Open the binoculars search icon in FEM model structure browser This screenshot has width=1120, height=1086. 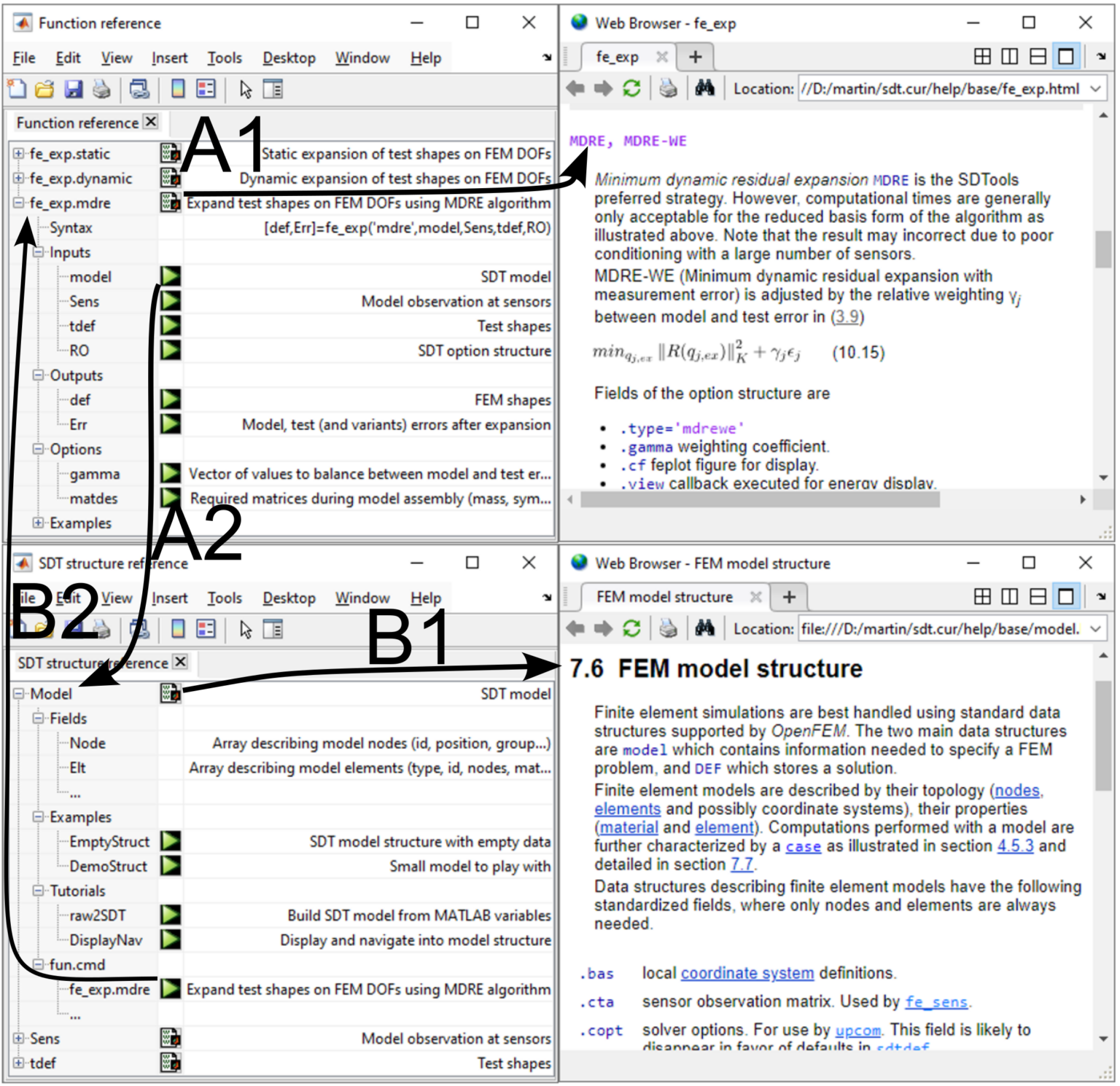pyautogui.click(x=706, y=628)
